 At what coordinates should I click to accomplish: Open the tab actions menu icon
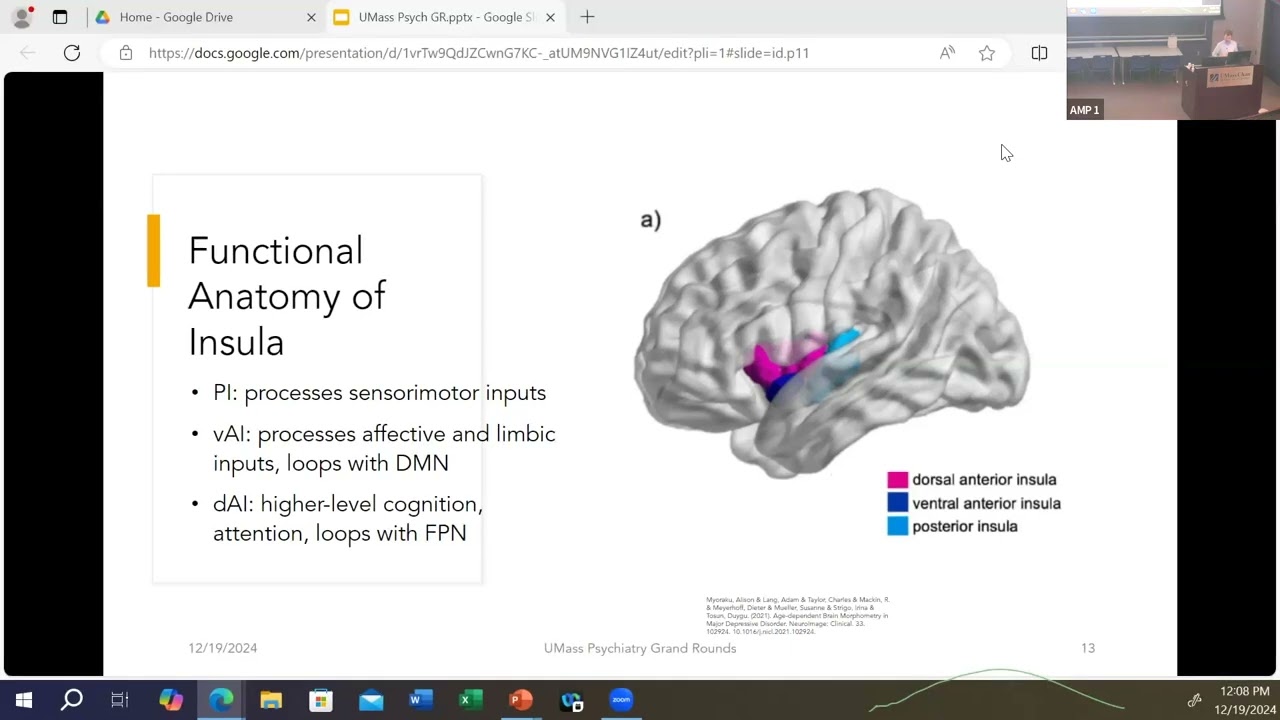[60, 17]
